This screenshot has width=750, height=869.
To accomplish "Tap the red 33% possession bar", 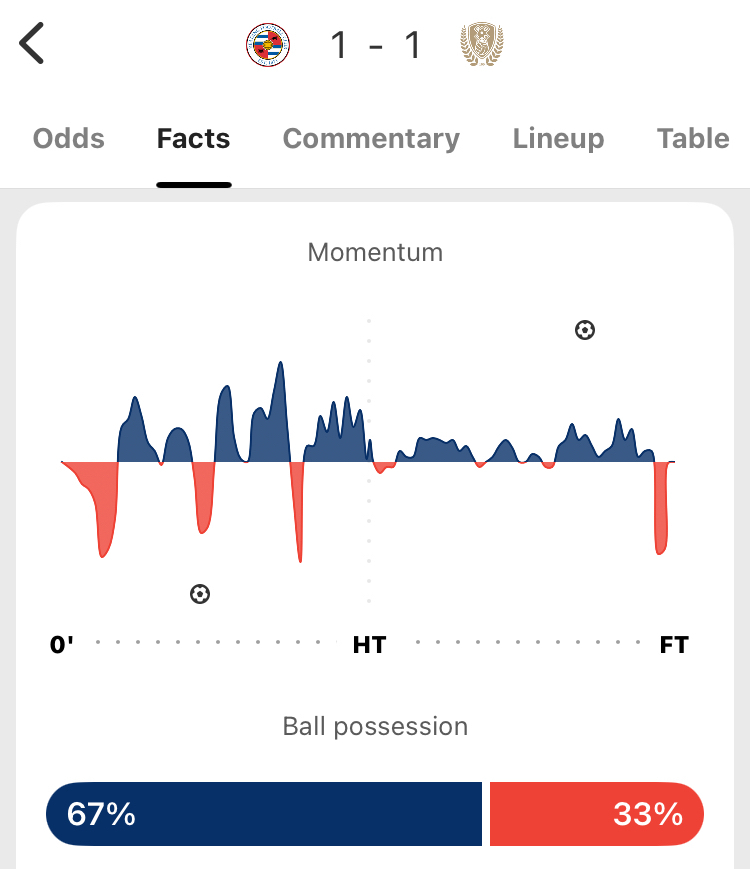I will 596,814.
